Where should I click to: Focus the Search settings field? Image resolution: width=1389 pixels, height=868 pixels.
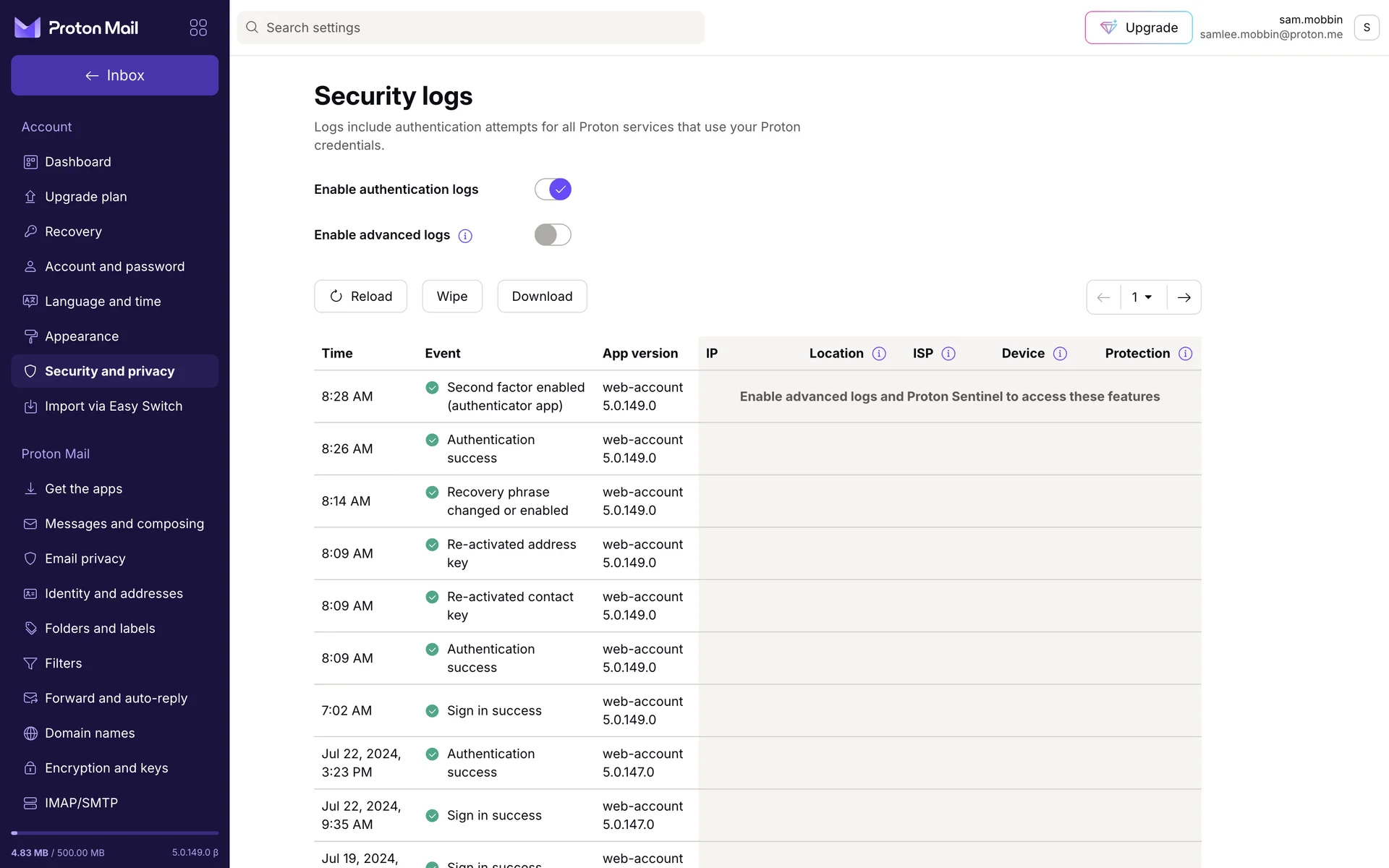pos(470,27)
